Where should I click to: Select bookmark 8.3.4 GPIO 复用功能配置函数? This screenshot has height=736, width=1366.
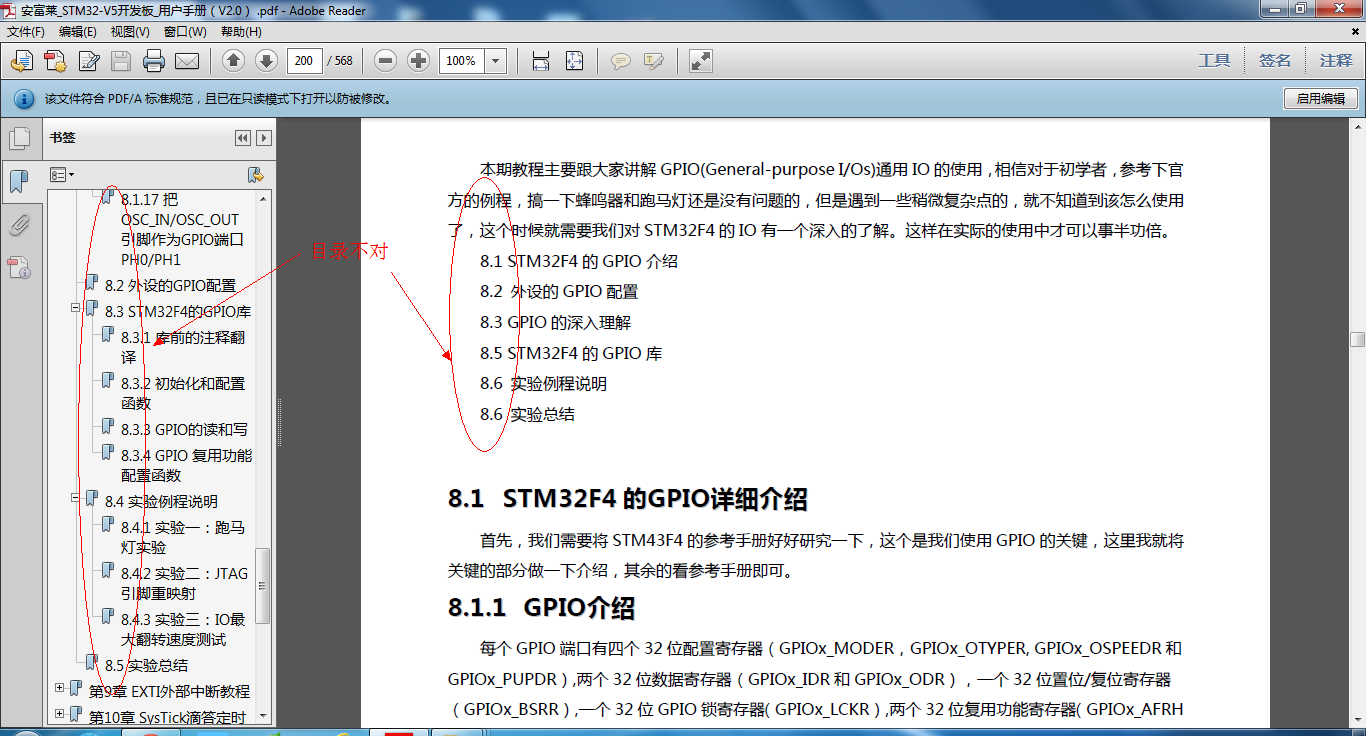[x=186, y=465]
